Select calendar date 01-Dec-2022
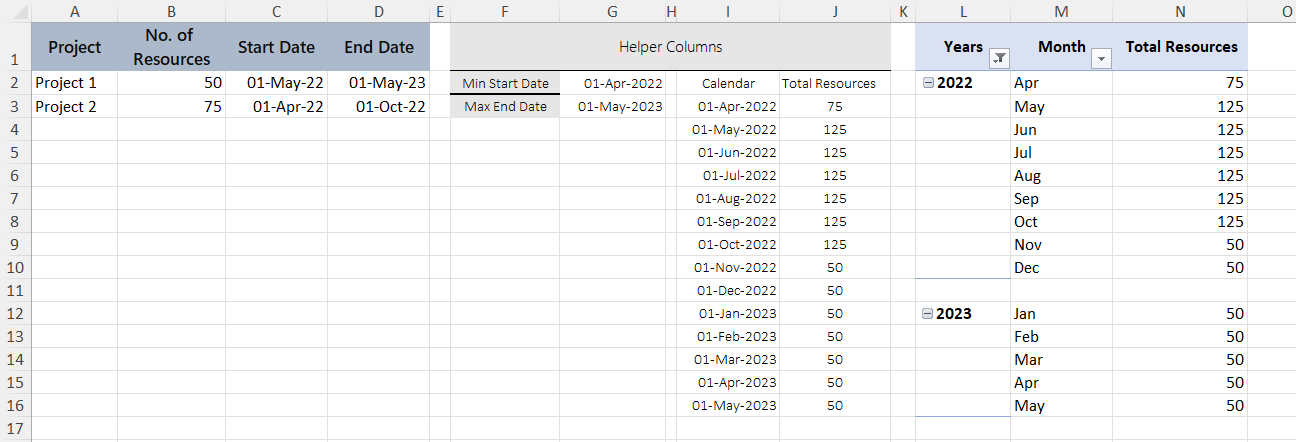This screenshot has width=1296, height=442. tap(728, 290)
